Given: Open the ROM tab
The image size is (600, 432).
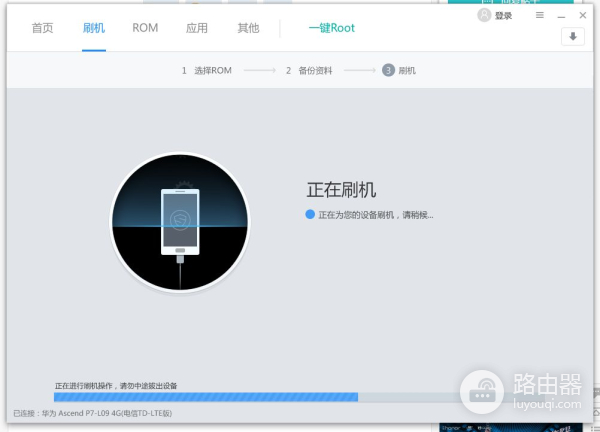Looking at the screenshot, I should click(x=145, y=28).
